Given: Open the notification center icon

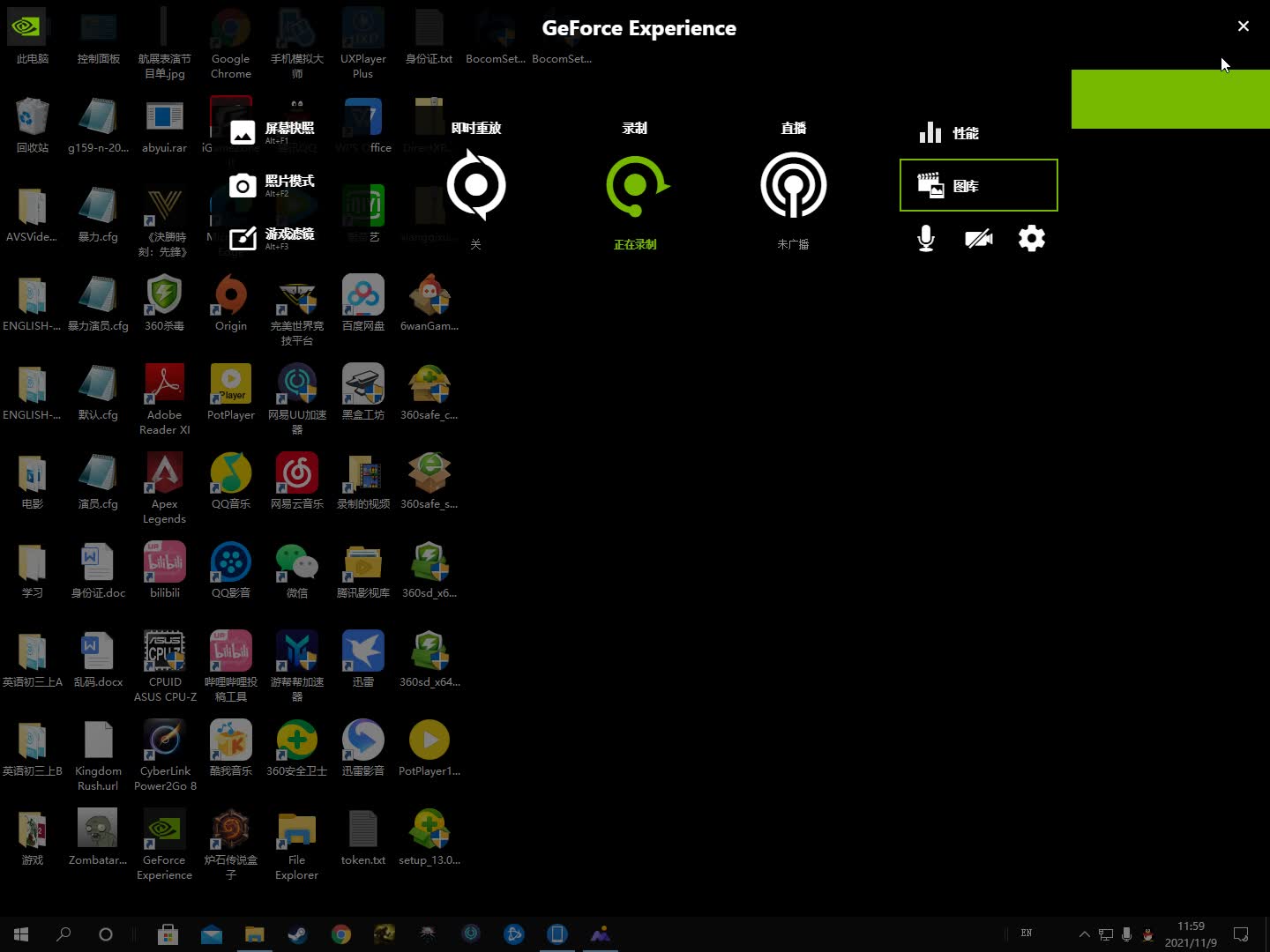Looking at the screenshot, I should point(1241,934).
